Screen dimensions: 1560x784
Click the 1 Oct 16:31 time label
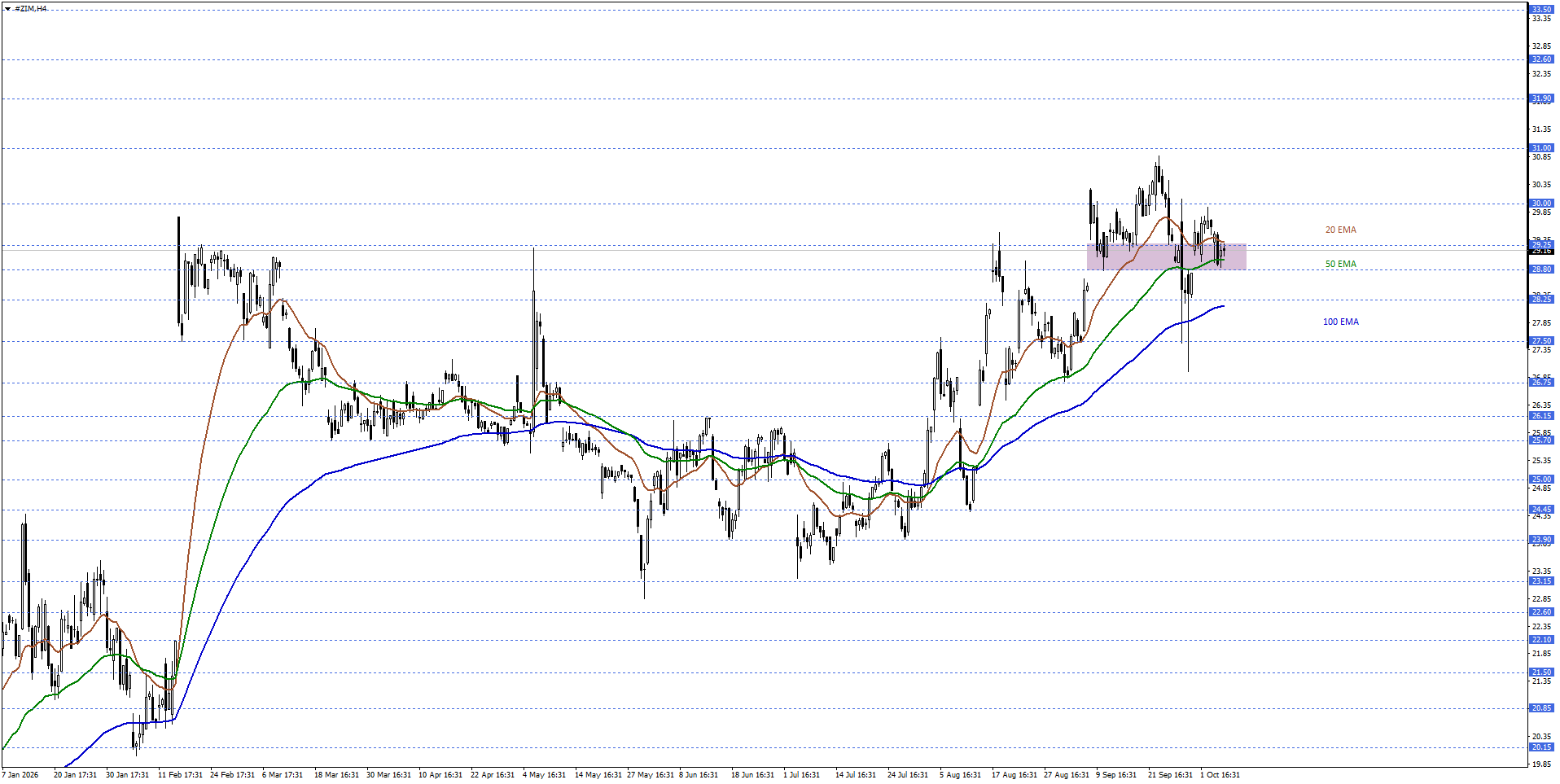[1220, 774]
